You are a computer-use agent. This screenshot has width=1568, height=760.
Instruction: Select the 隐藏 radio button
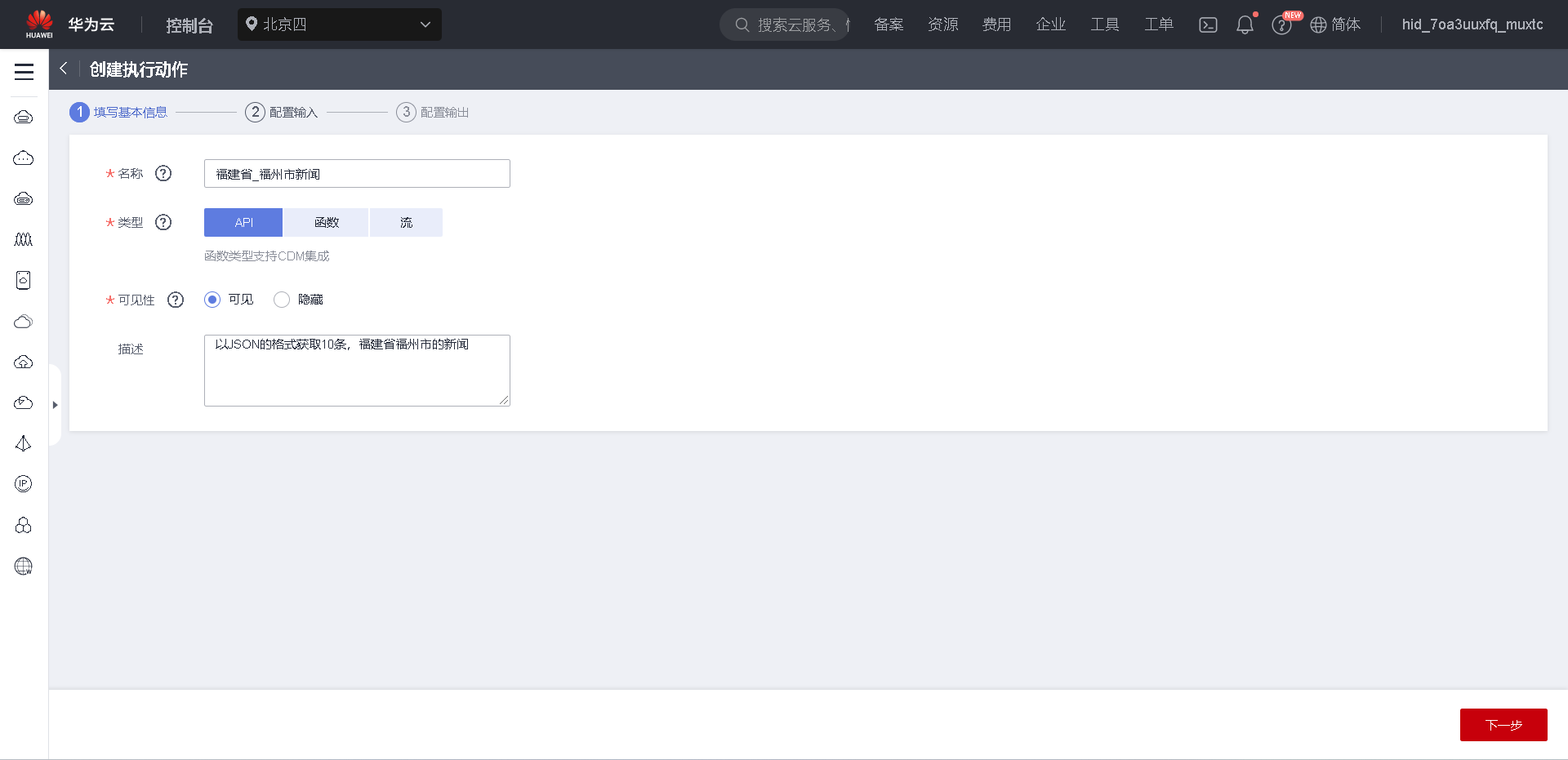282,300
